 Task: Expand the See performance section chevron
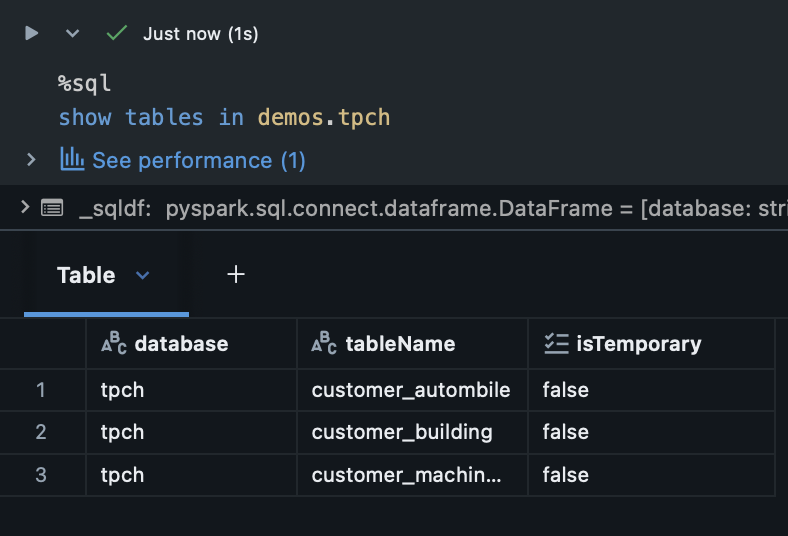point(31,159)
